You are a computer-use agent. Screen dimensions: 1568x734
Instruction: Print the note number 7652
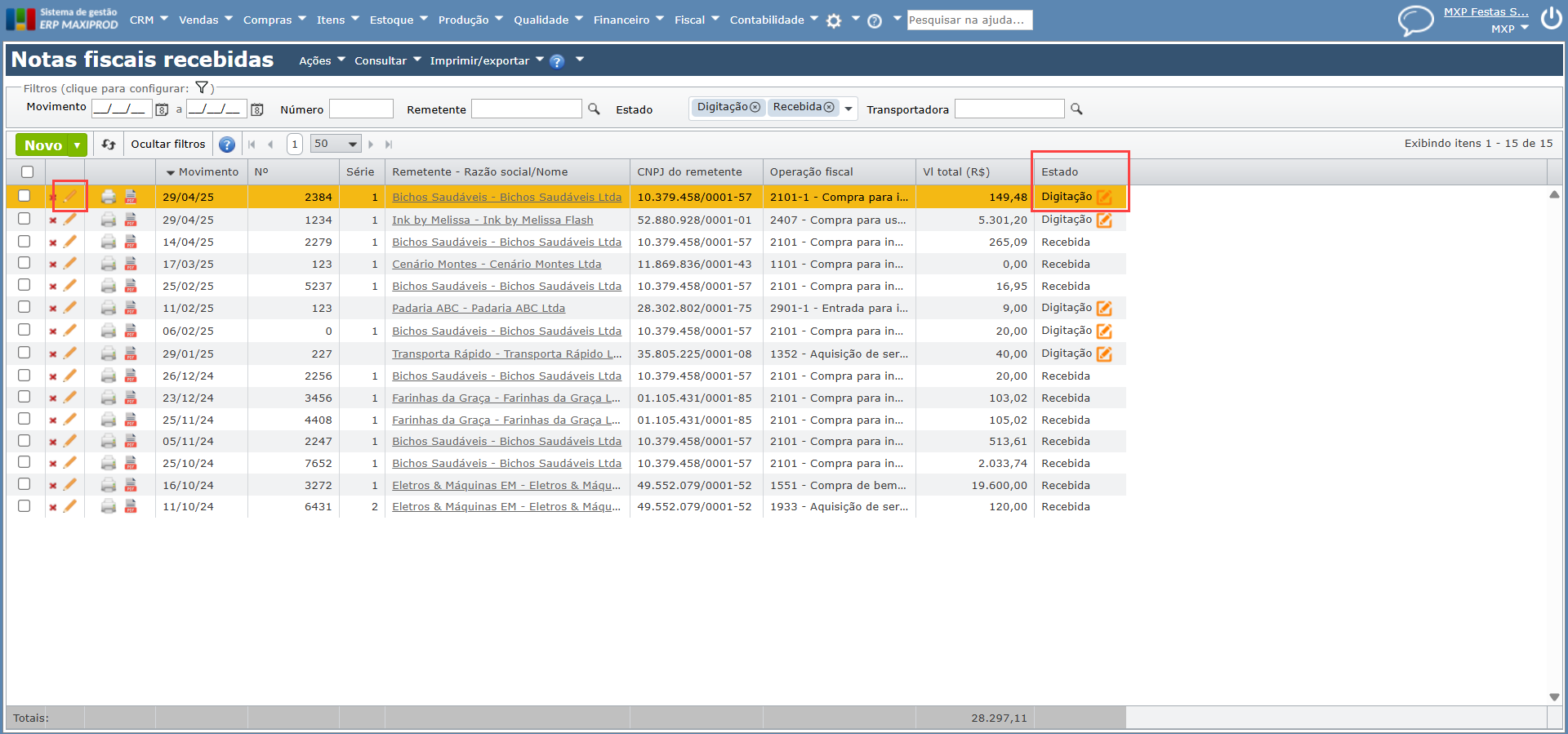point(109,463)
